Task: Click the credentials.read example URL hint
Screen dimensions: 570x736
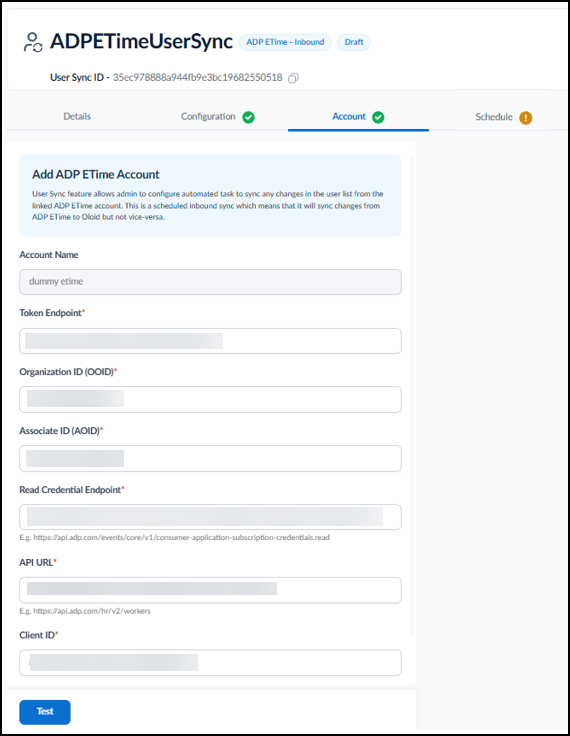Action: click(x=175, y=537)
